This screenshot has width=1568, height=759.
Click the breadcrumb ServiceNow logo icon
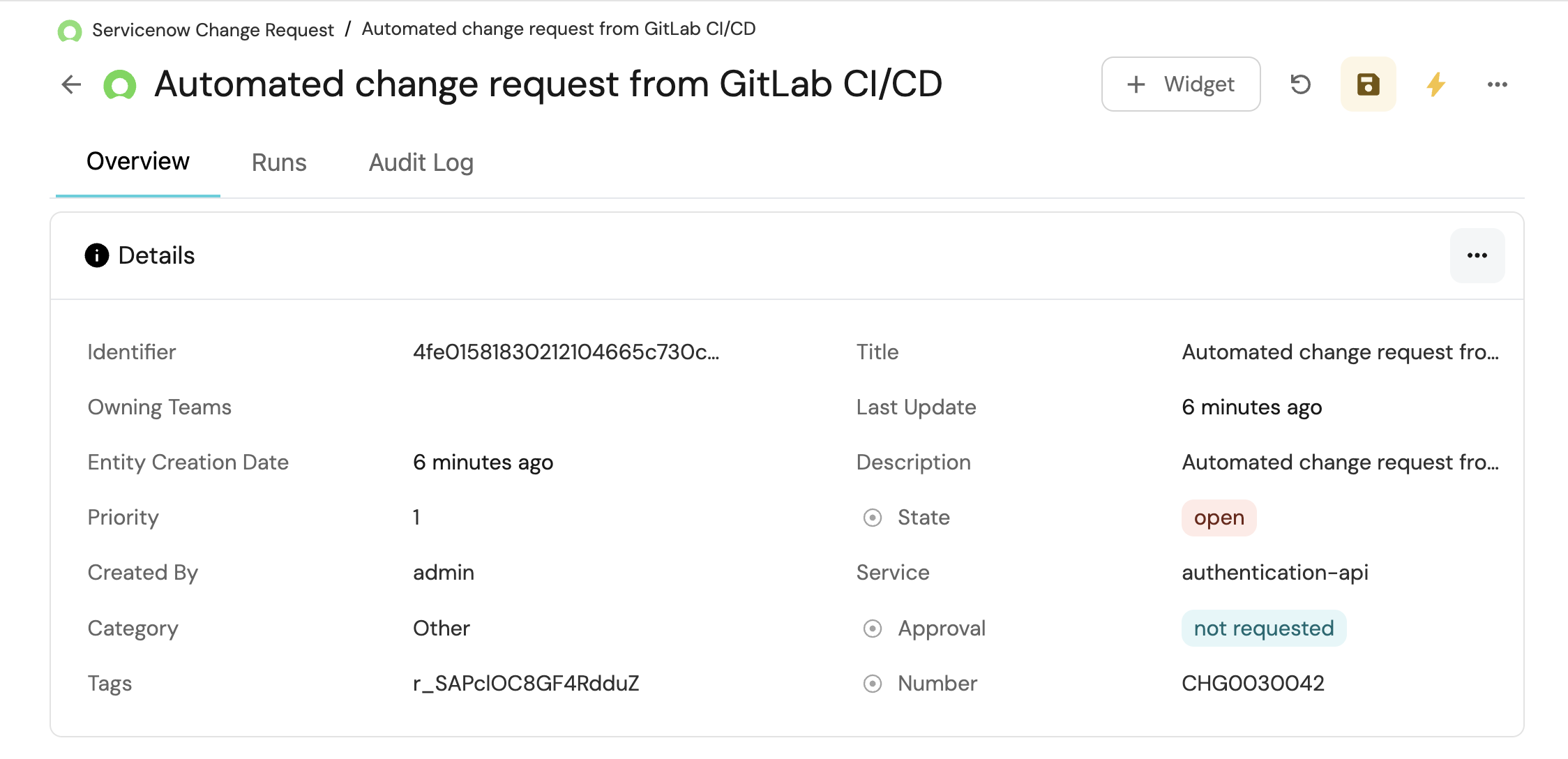click(x=70, y=31)
